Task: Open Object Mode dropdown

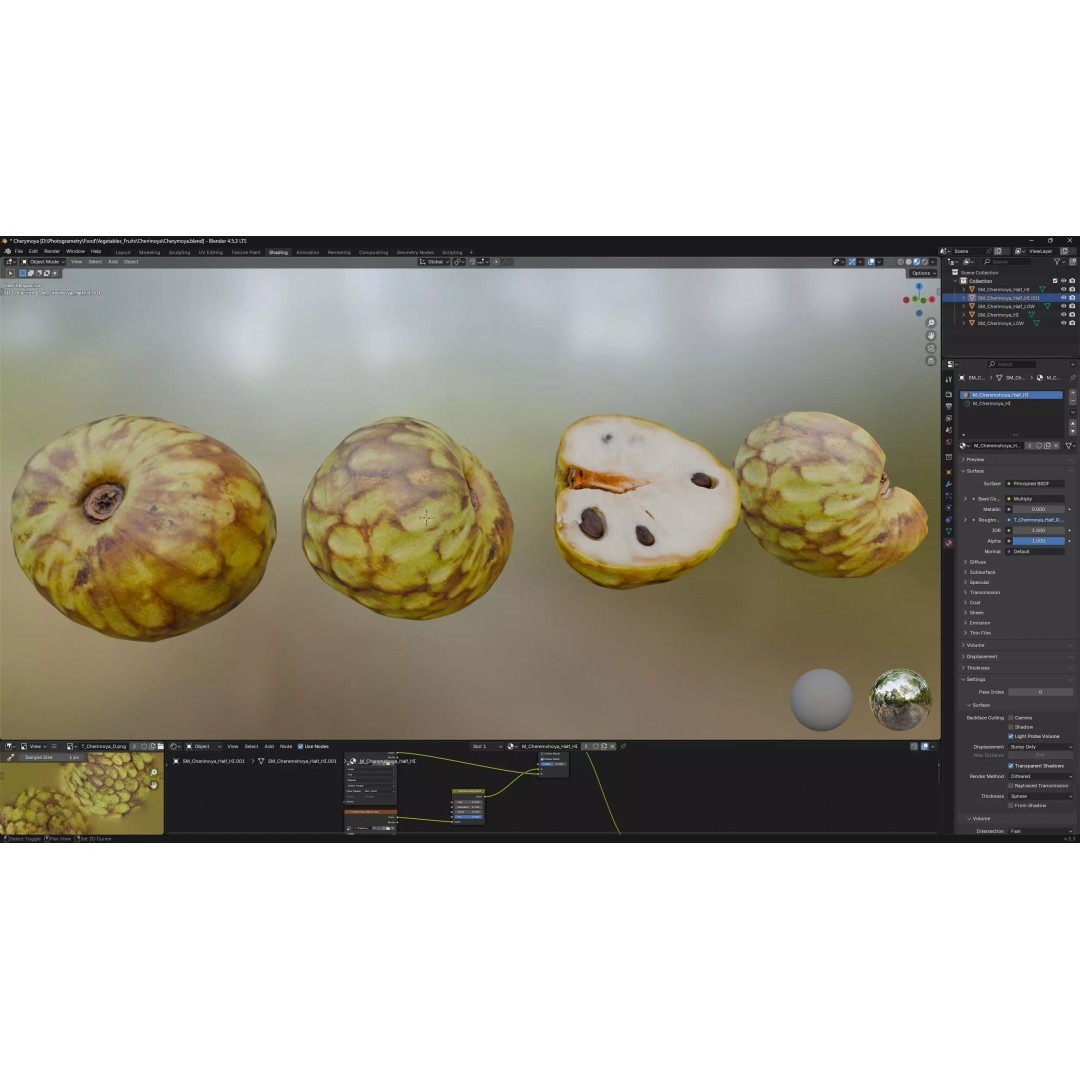Action: [x=43, y=262]
